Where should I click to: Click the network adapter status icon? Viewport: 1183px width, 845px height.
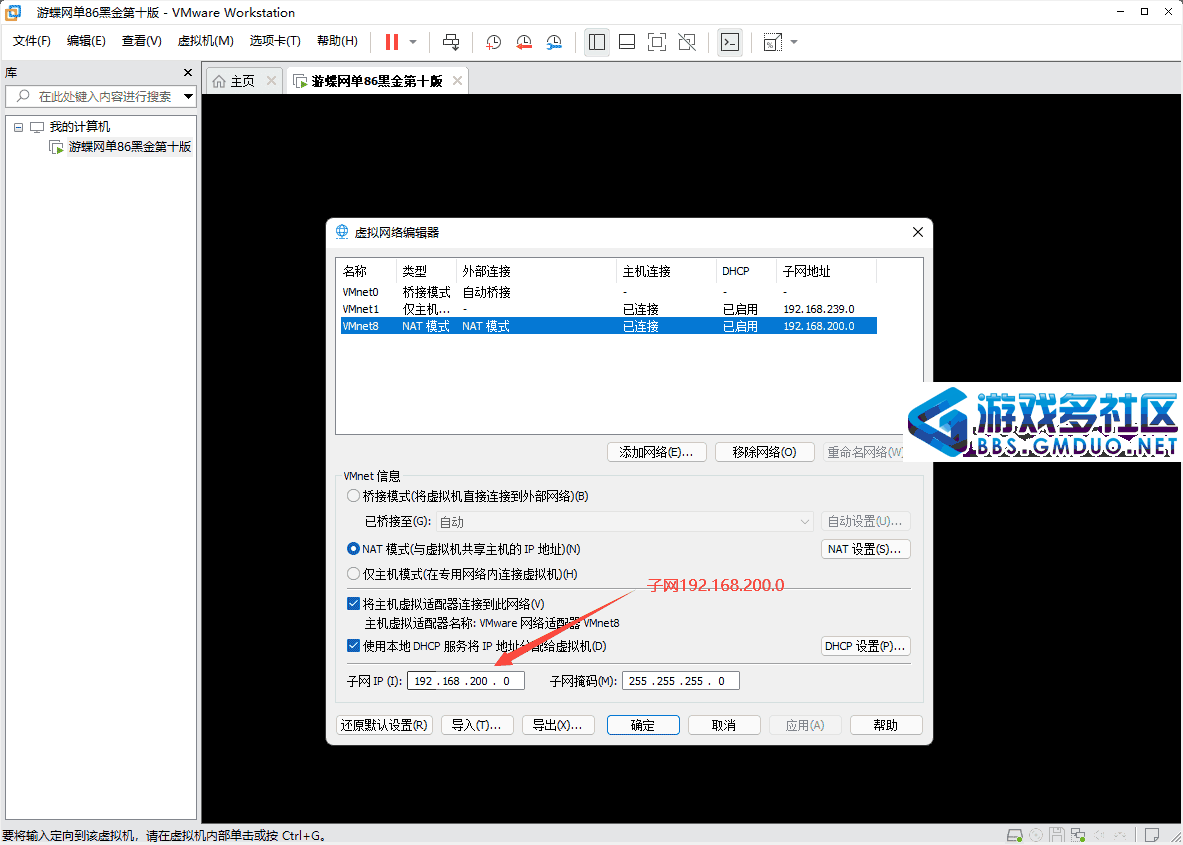click(x=1080, y=835)
